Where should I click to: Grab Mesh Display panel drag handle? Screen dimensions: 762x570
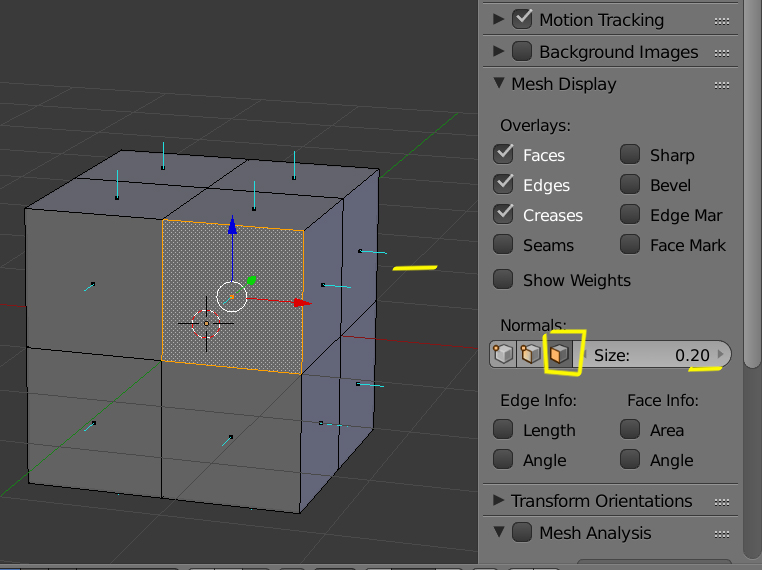pyautogui.click(x=722, y=86)
